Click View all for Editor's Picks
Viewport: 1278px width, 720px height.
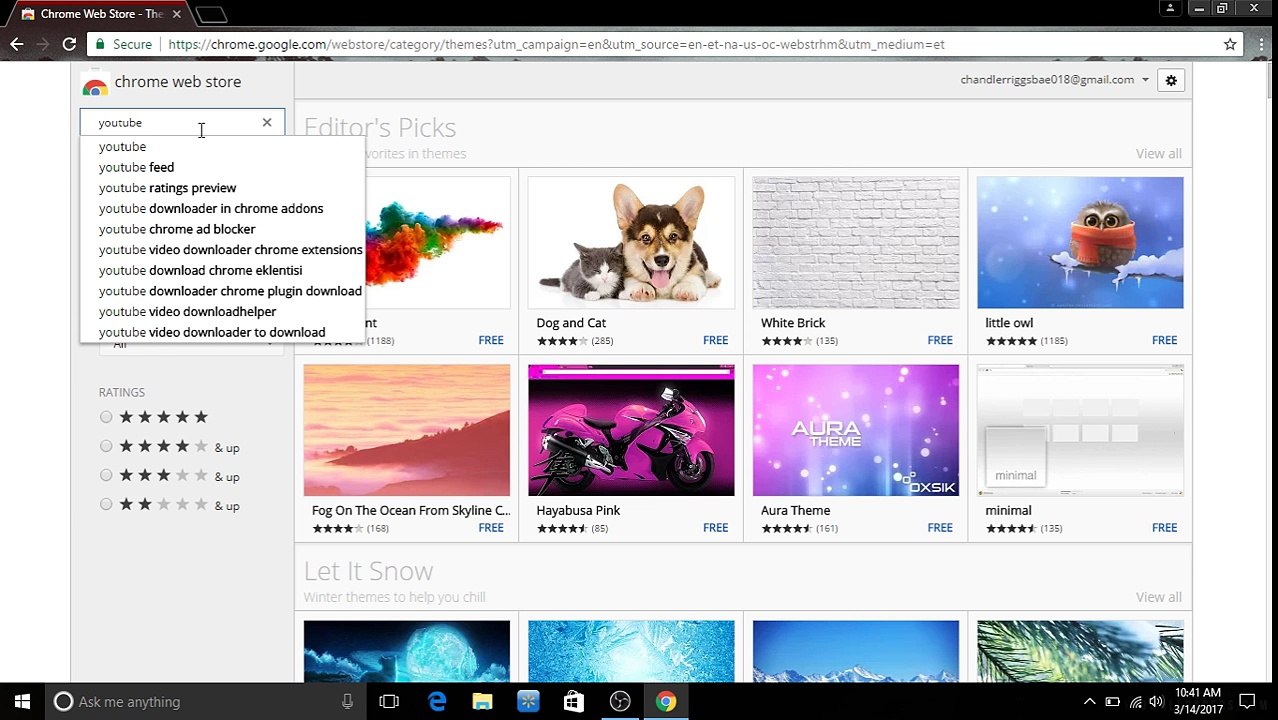click(x=1158, y=153)
